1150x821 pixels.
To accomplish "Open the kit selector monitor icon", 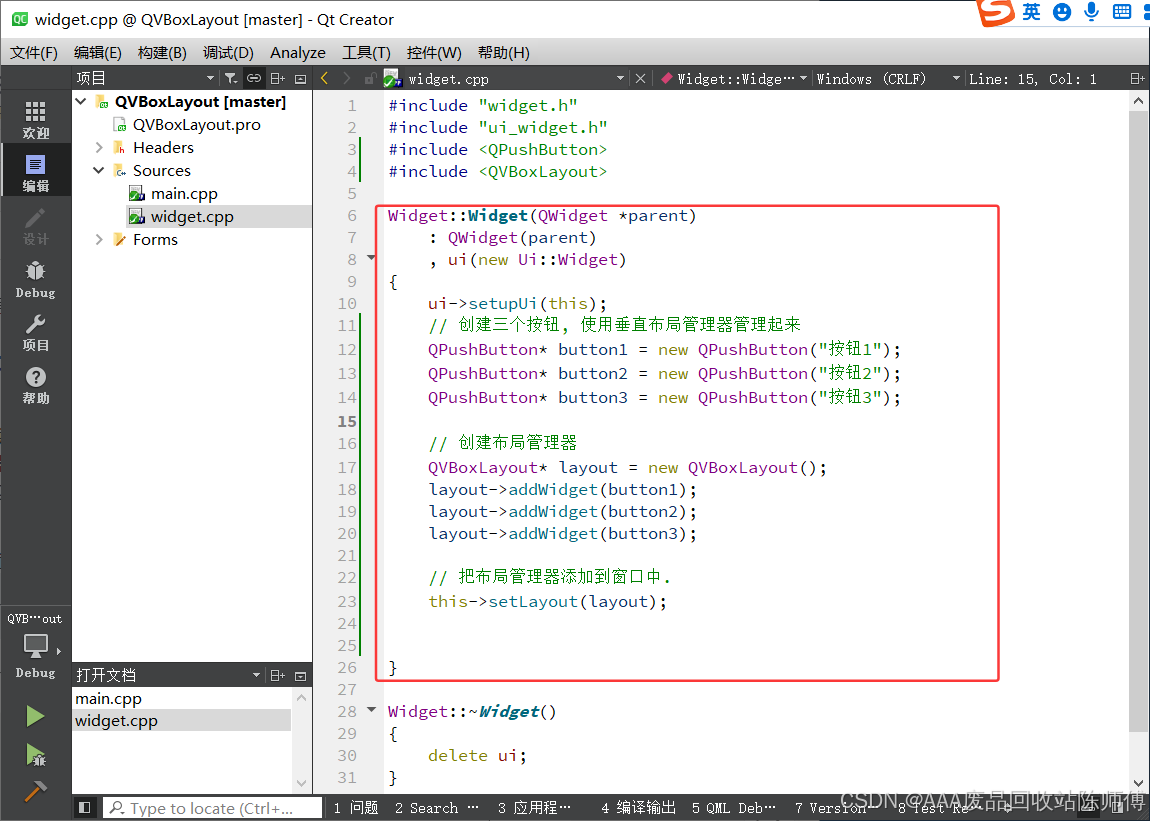I will click(35, 647).
